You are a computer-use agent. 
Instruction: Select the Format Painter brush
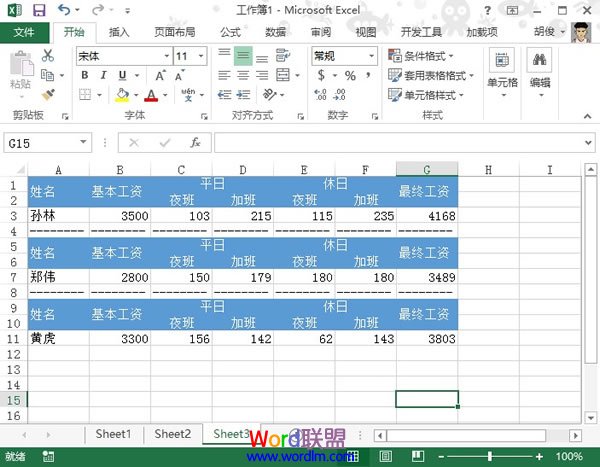click(x=48, y=94)
